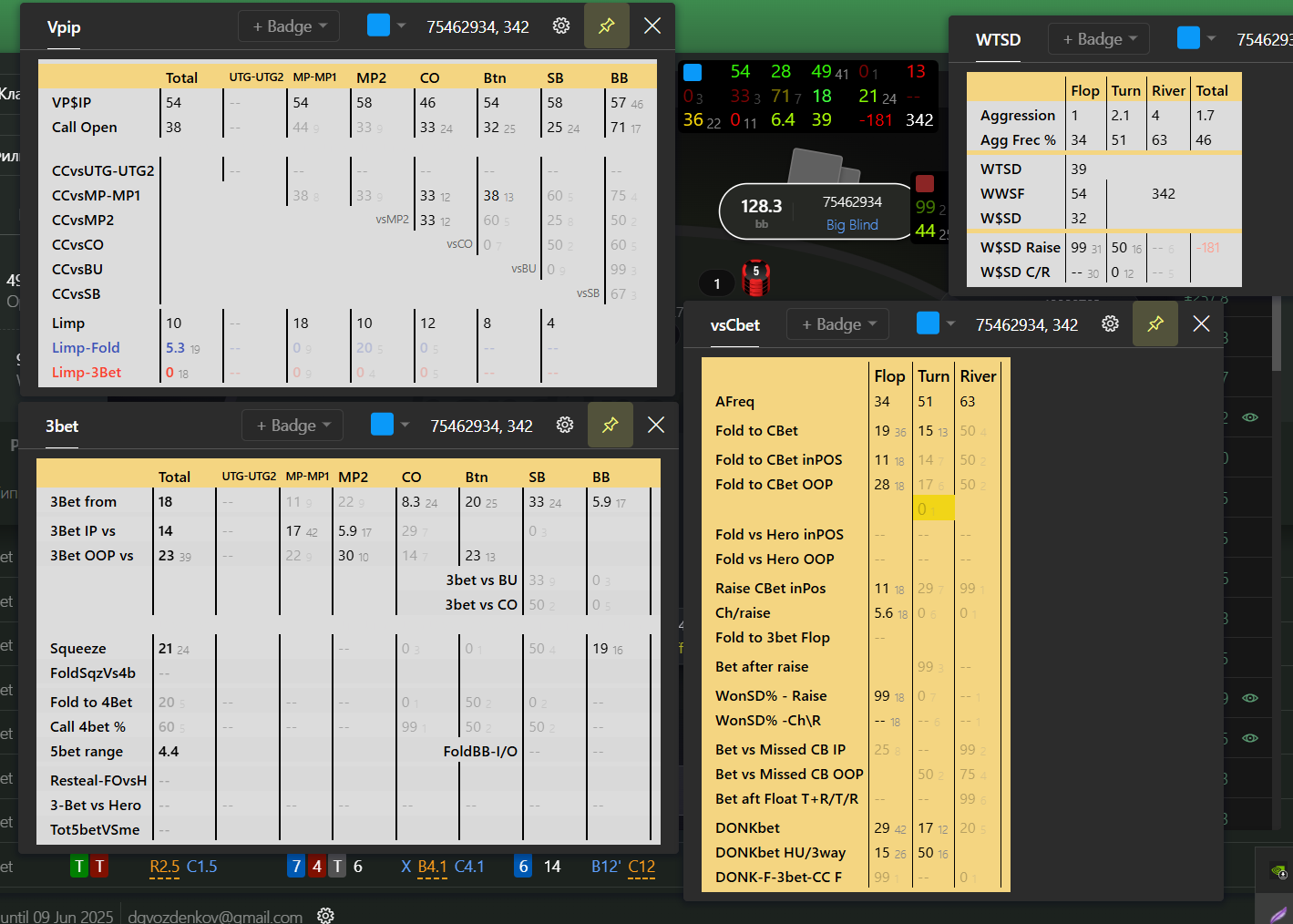Expand the color arrow in the Vpip popup
This screenshot has width=1293, height=924.
pos(401,26)
